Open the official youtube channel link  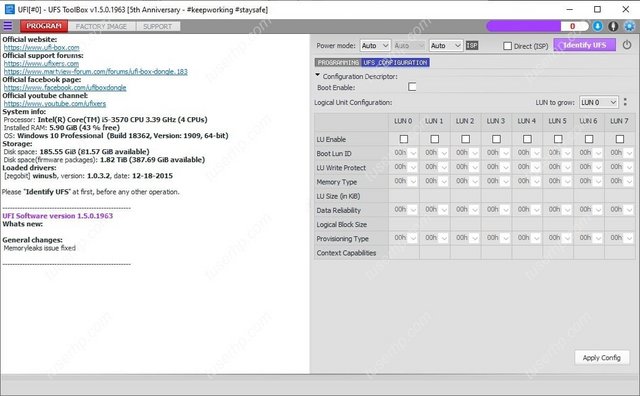[55, 104]
